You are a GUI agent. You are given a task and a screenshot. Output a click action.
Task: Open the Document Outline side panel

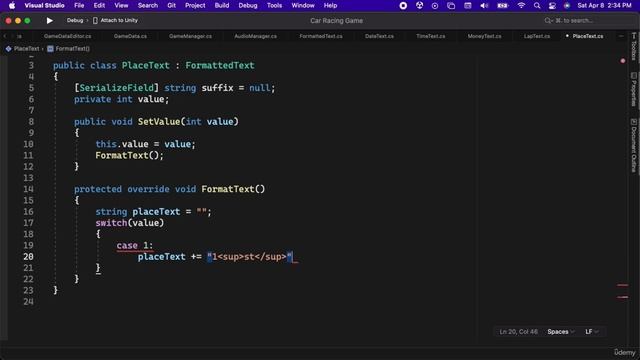[633, 145]
